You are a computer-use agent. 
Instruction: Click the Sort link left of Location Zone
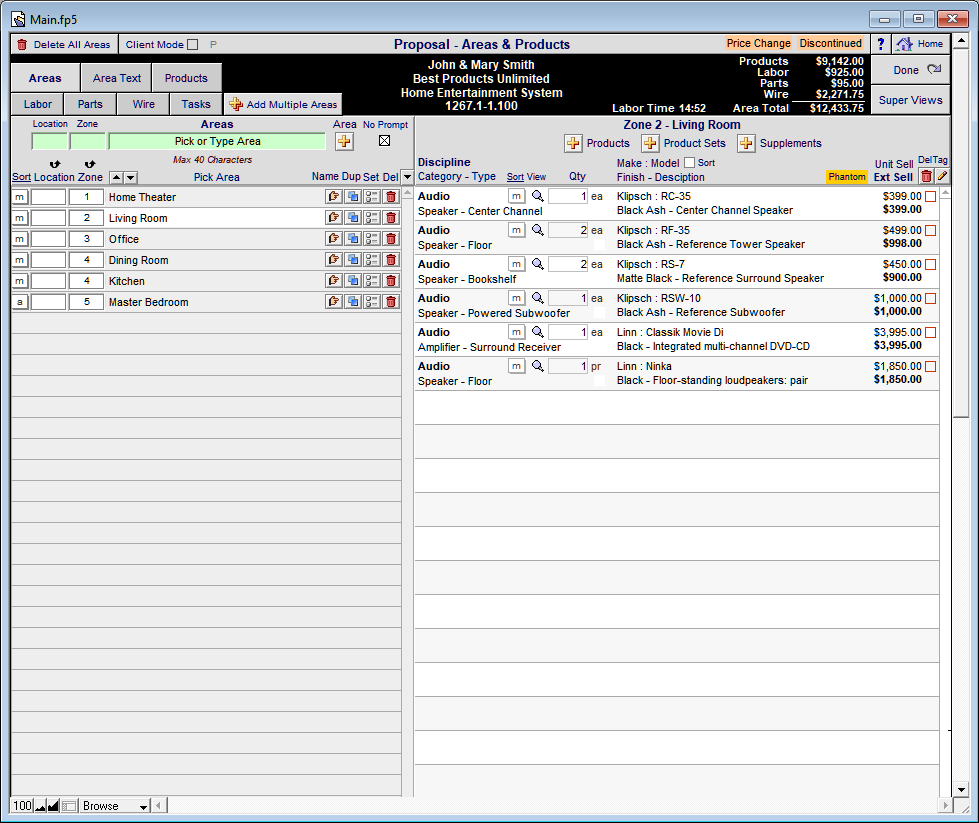[x=21, y=177]
